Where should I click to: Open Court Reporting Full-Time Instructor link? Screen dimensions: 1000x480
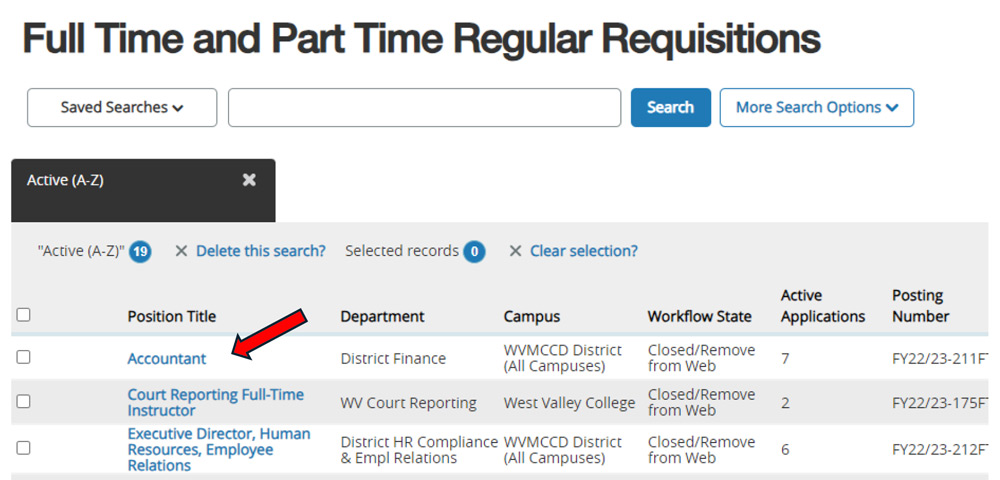(x=216, y=402)
